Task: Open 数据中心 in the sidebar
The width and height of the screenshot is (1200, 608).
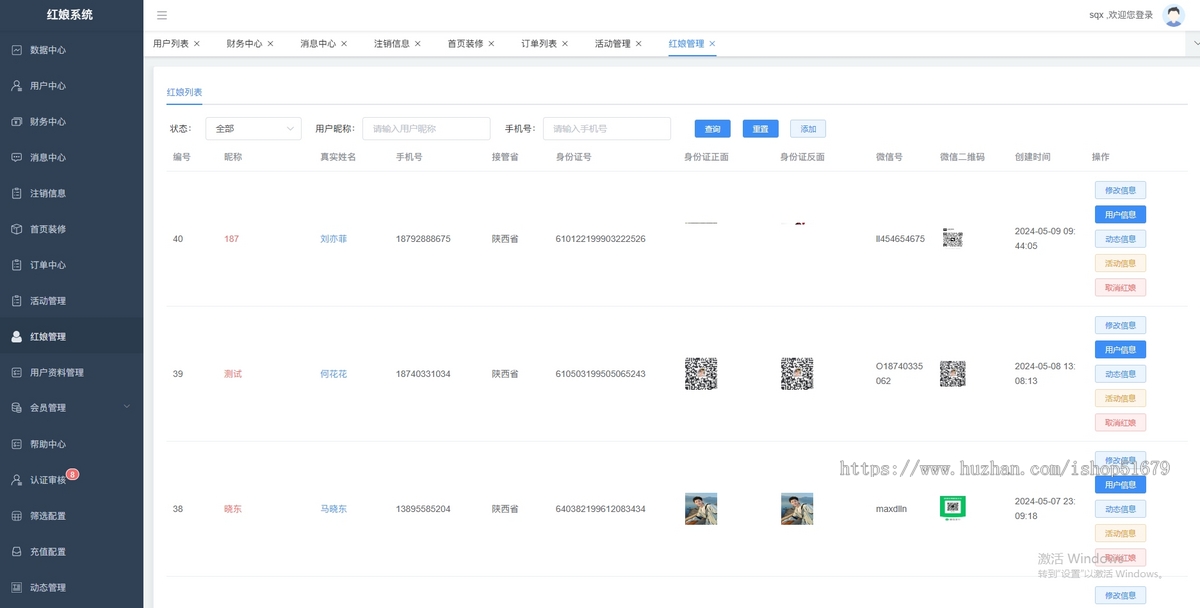Action: pos(71,50)
